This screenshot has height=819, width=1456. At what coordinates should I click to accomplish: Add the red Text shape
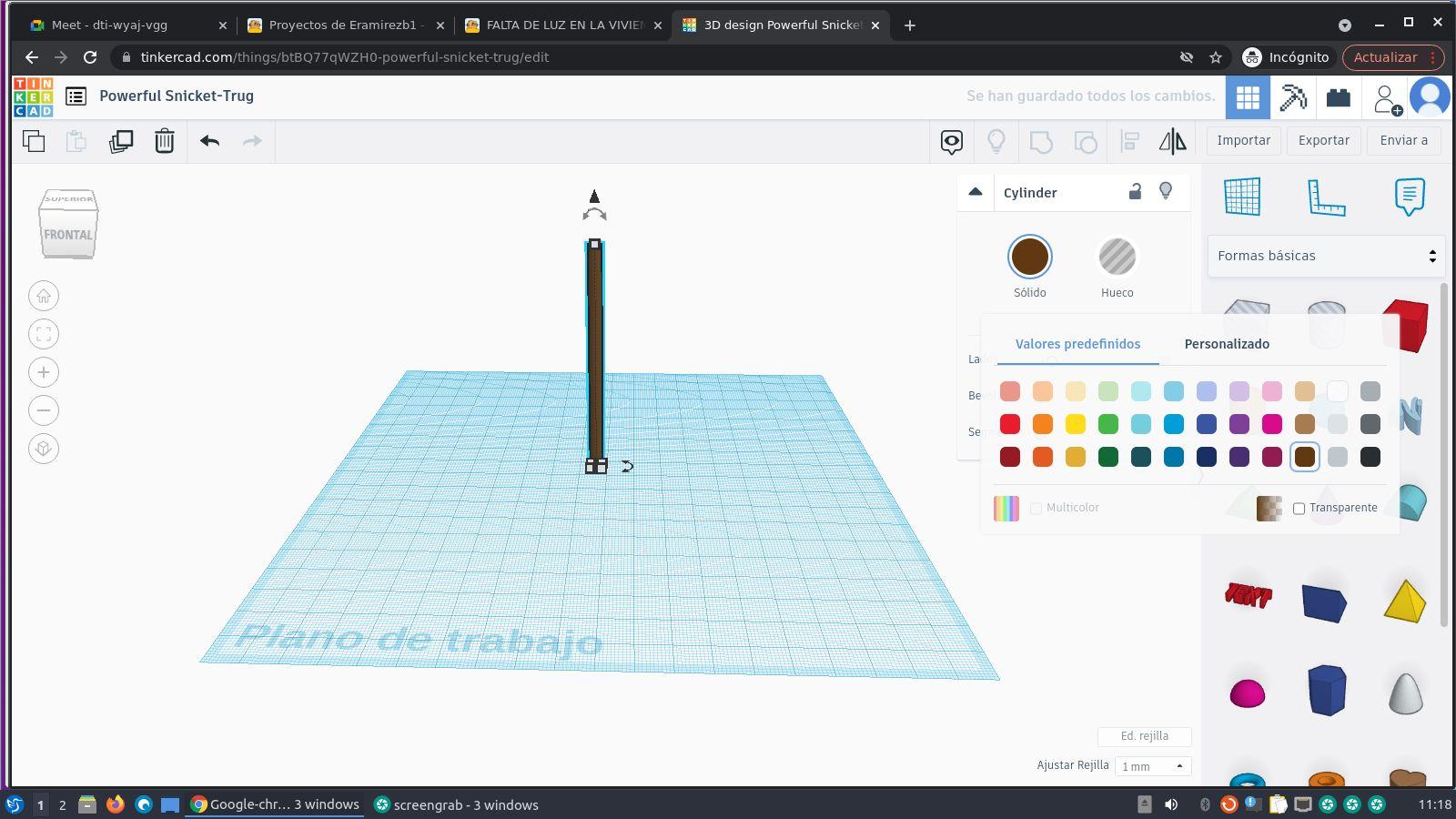[1248, 595]
